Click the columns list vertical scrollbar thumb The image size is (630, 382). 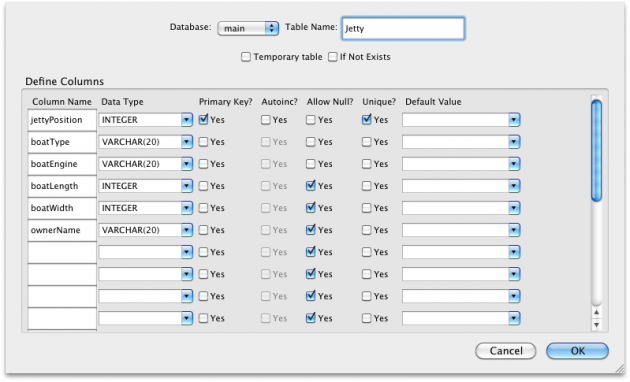597,150
